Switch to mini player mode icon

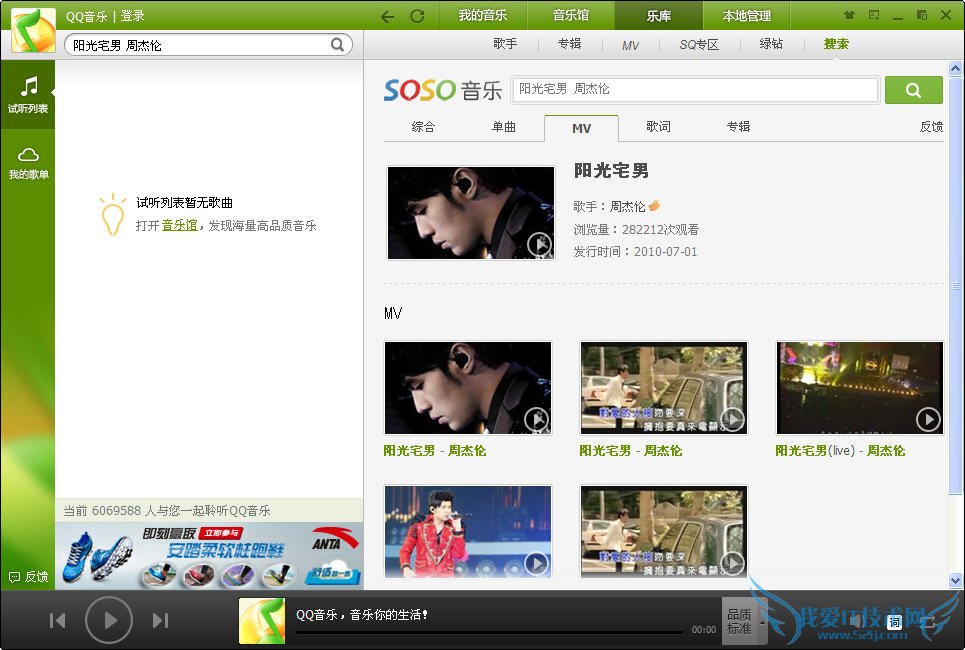(921, 15)
